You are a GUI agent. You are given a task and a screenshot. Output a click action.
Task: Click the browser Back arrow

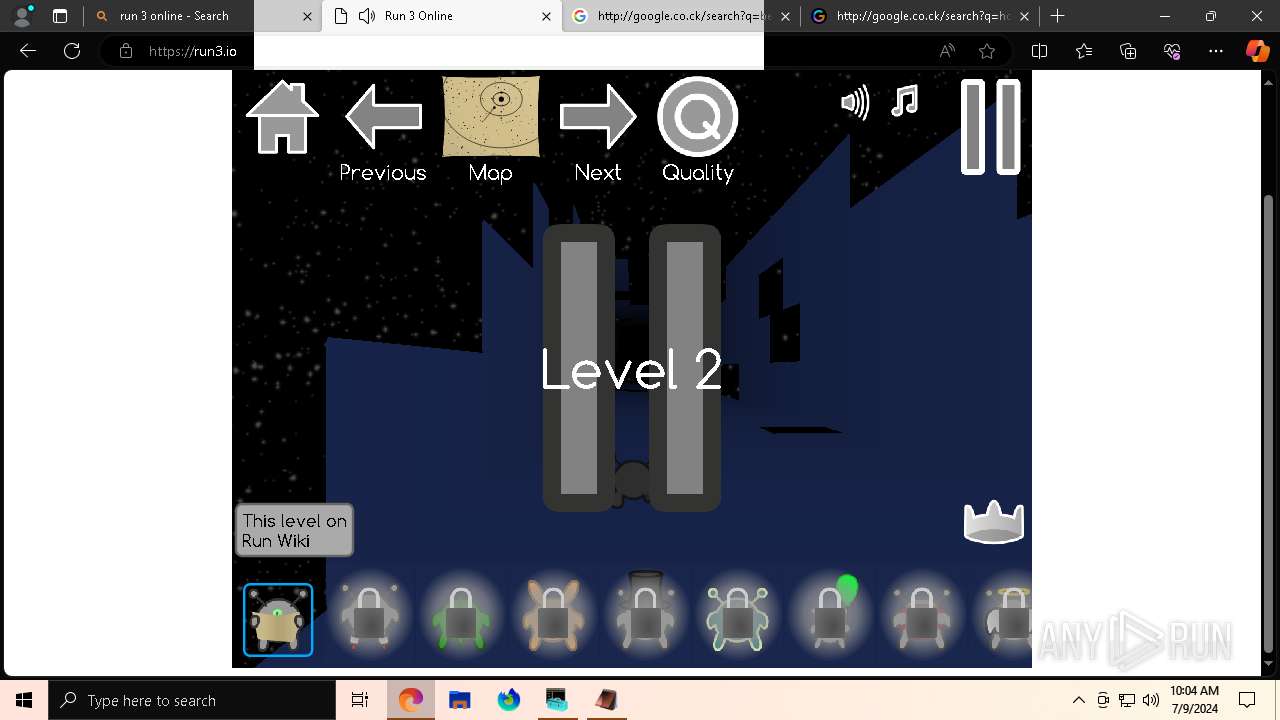click(28, 51)
